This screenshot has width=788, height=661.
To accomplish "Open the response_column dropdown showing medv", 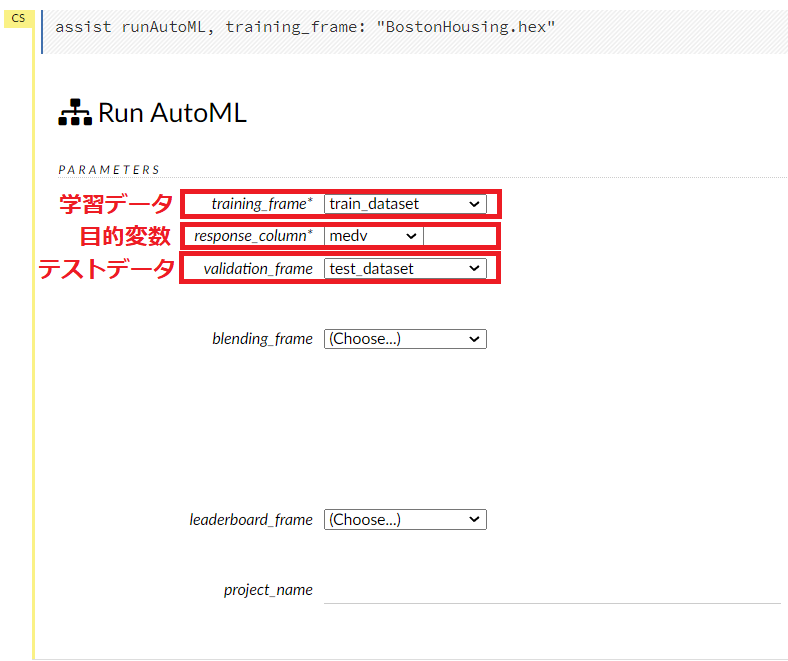I will [x=373, y=236].
